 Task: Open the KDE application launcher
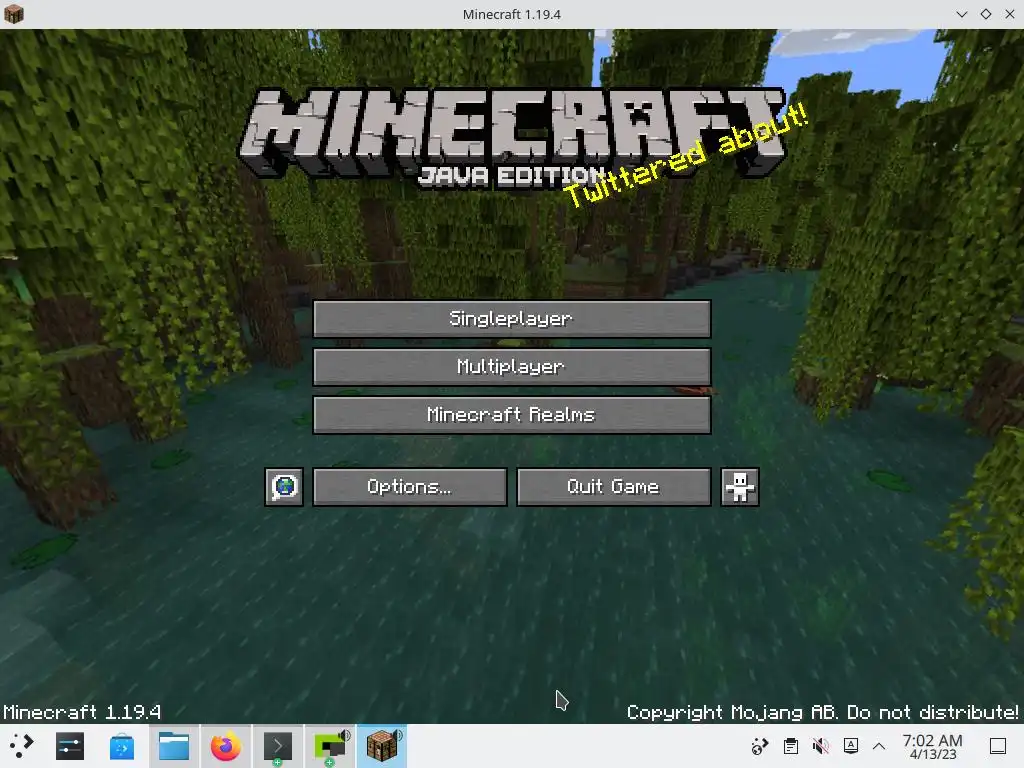click(21, 746)
